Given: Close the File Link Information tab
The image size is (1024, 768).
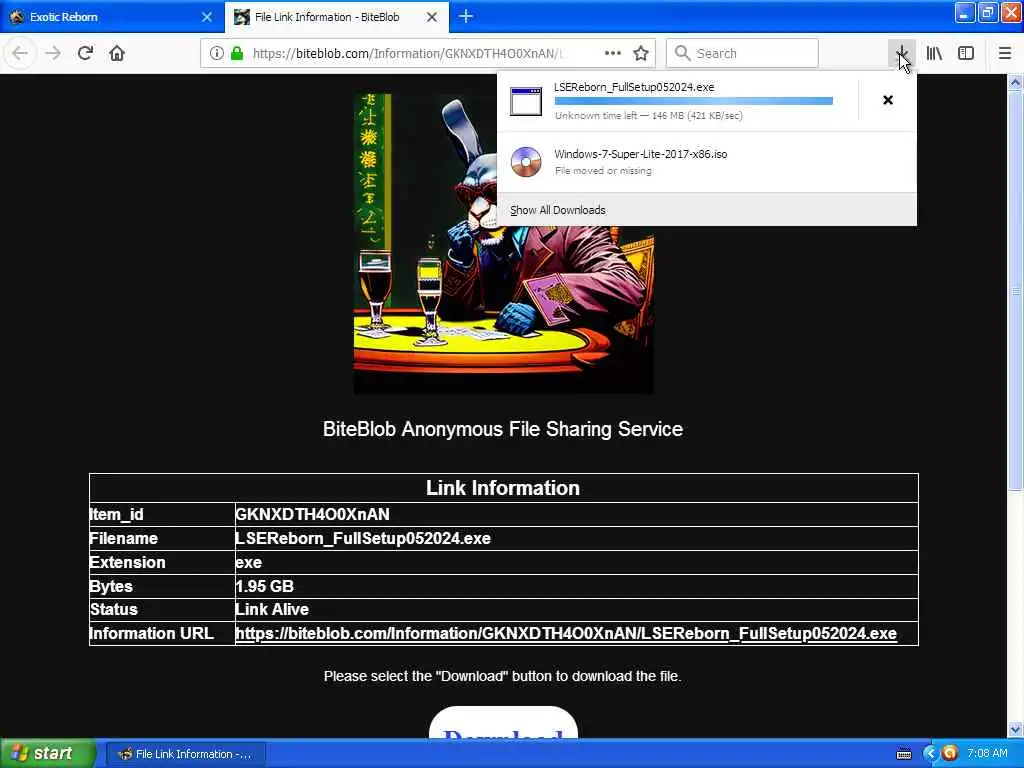Looking at the screenshot, I should [432, 17].
